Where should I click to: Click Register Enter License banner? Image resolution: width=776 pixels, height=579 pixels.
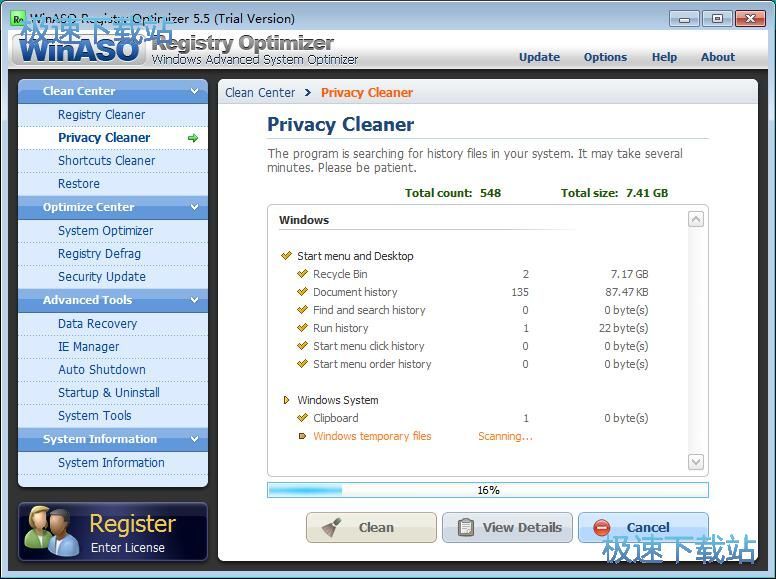click(x=113, y=532)
